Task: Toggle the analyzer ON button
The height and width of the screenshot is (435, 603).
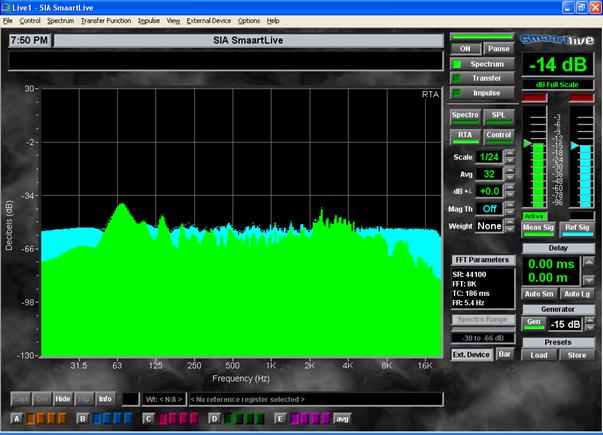Action: (x=465, y=48)
